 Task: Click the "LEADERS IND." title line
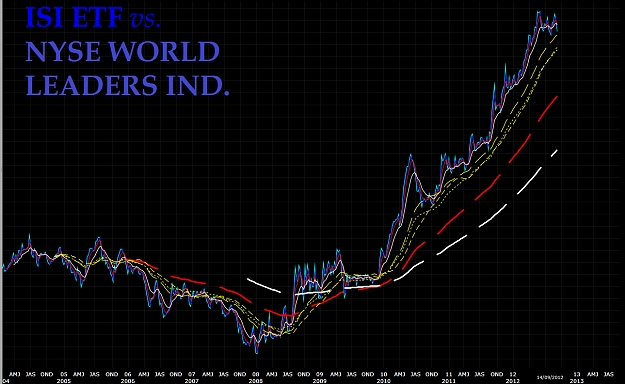(x=128, y=85)
